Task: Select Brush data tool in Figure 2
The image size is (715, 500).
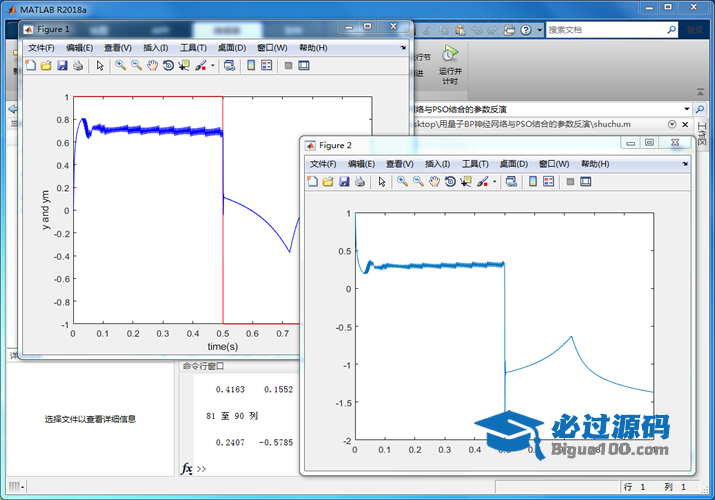Action: tap(482, 182)
